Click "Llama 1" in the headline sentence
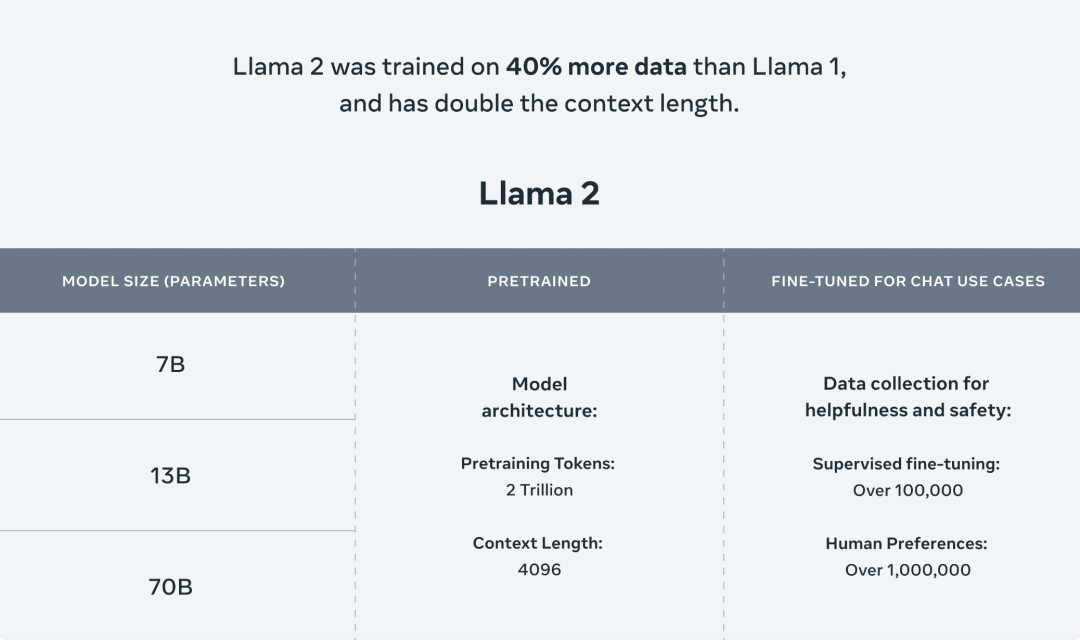The height and width of the screenshot is (640, 1080). pyautogui.click(x=796, y=67)
